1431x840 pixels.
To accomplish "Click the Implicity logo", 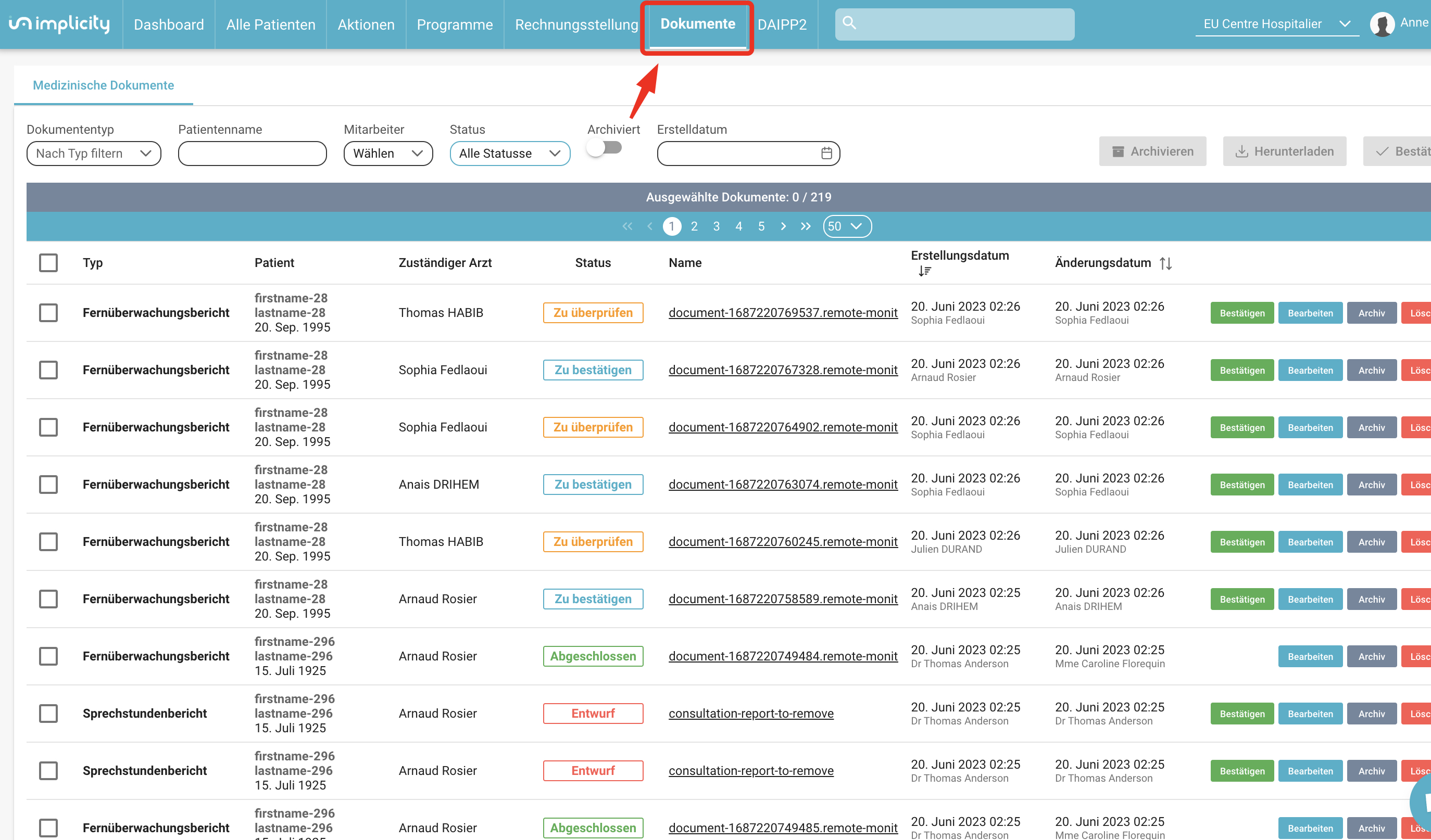I will (59, 24).
